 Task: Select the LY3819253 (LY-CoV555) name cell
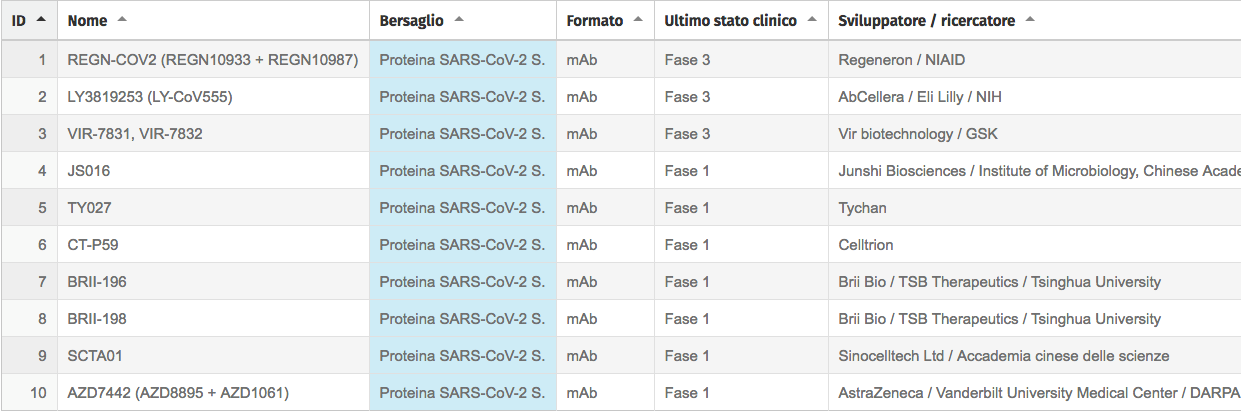pos(150,97)
